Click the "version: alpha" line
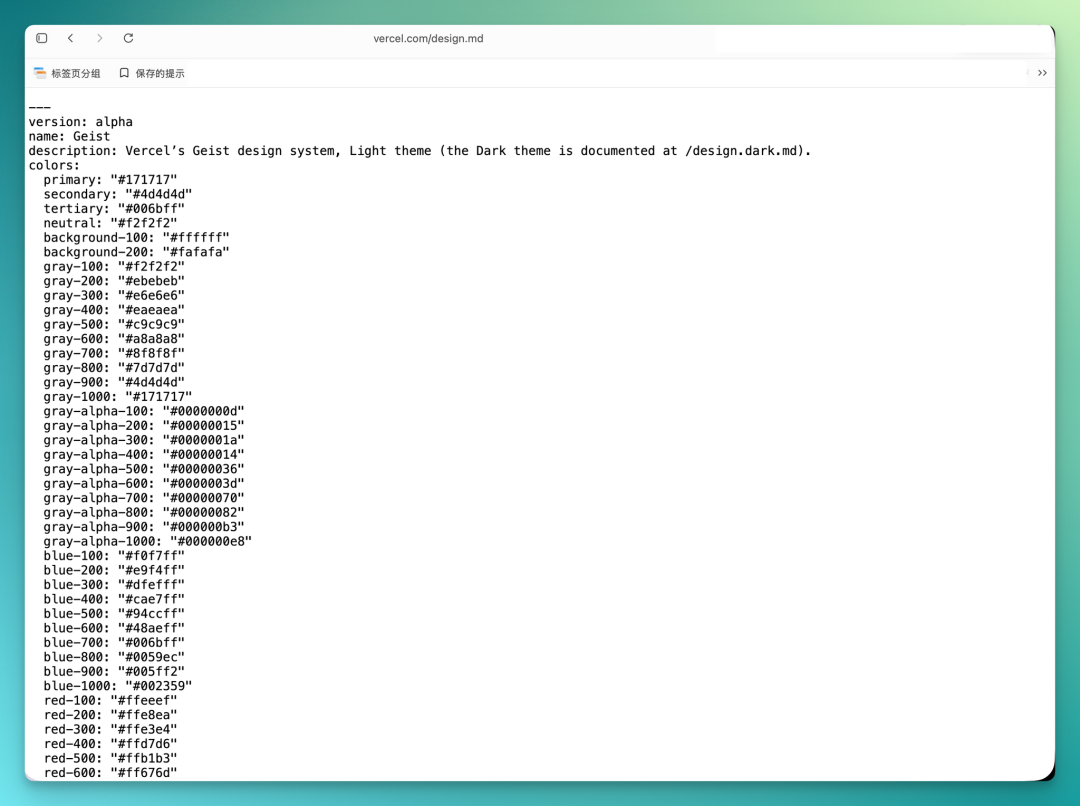Screen dimensions: 1080x806 81,122
